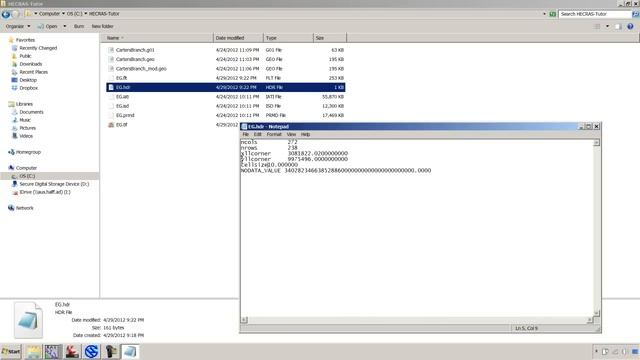Click the Desktop icon in Favorites
Screen dimensions: 640x360
pos(14,80)
